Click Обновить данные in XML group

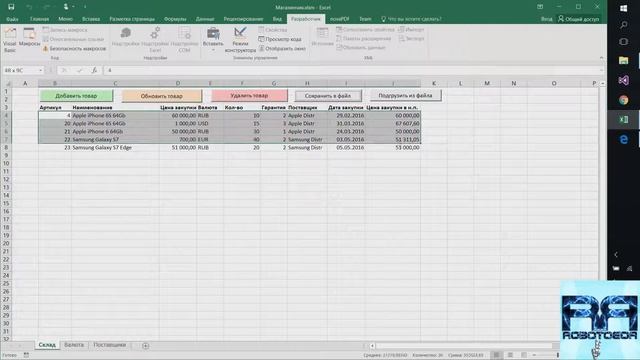pyautogui.click(x=361, y=48)
